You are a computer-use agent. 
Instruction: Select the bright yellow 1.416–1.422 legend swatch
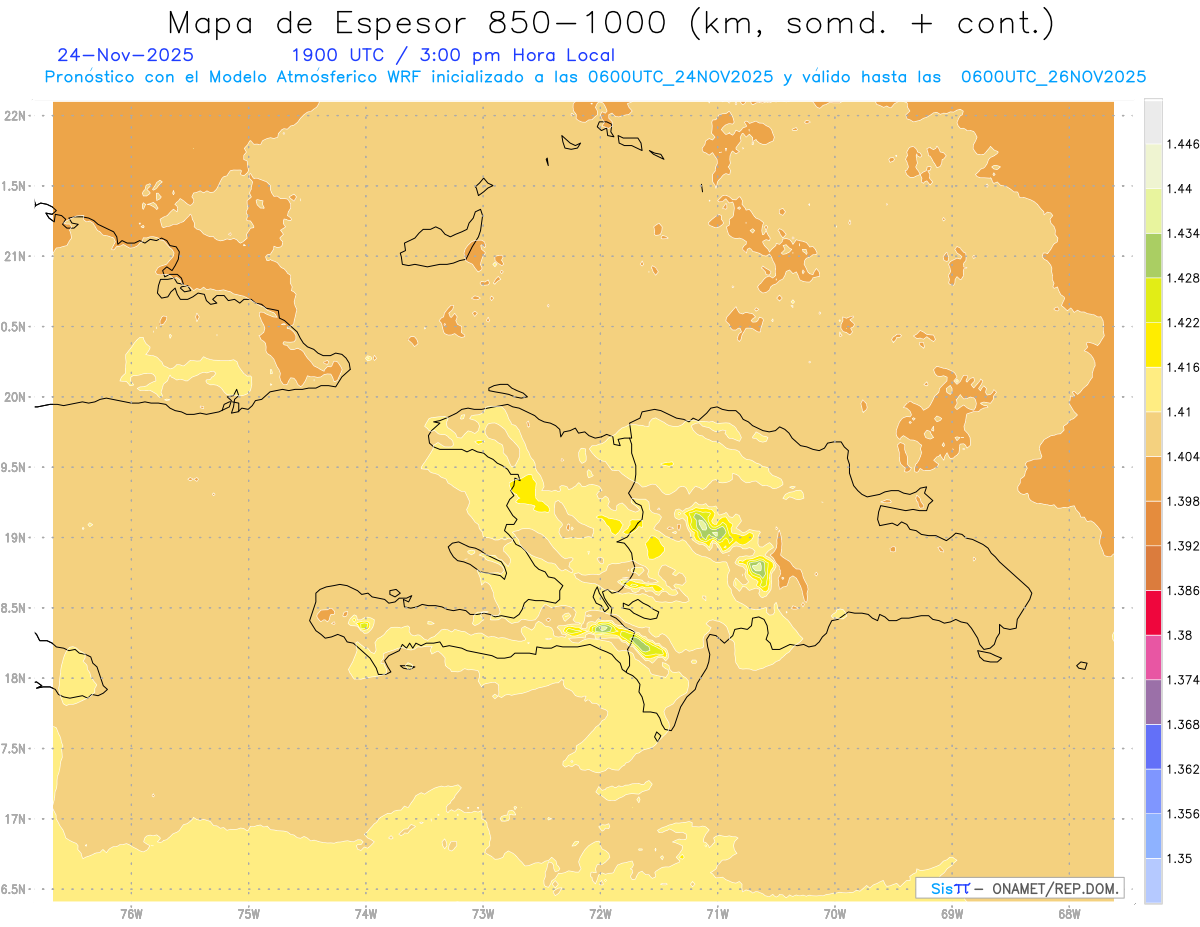(x=1153, y=345)
